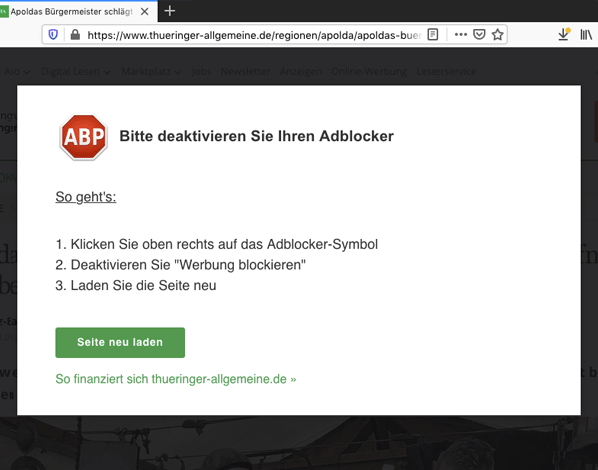
Task: Expand the Digital Lesen dropdown menu
Action: [76, 71]
